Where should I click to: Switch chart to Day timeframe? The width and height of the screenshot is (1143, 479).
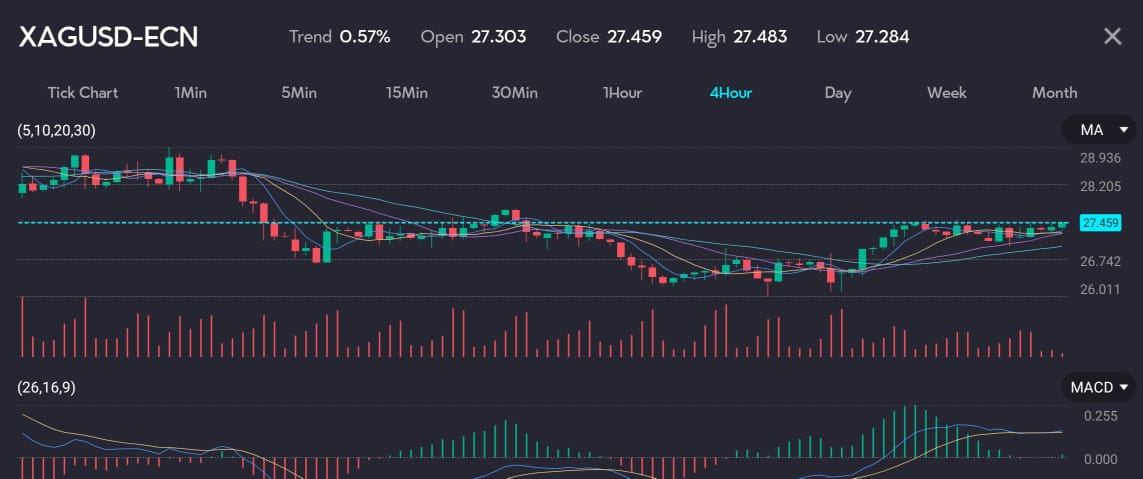coord(838,93)
